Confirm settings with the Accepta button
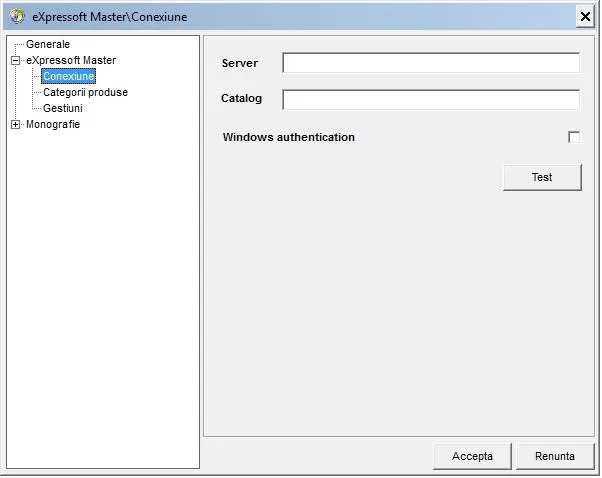Screen dimensions: 602x478 tap(472, 456)
